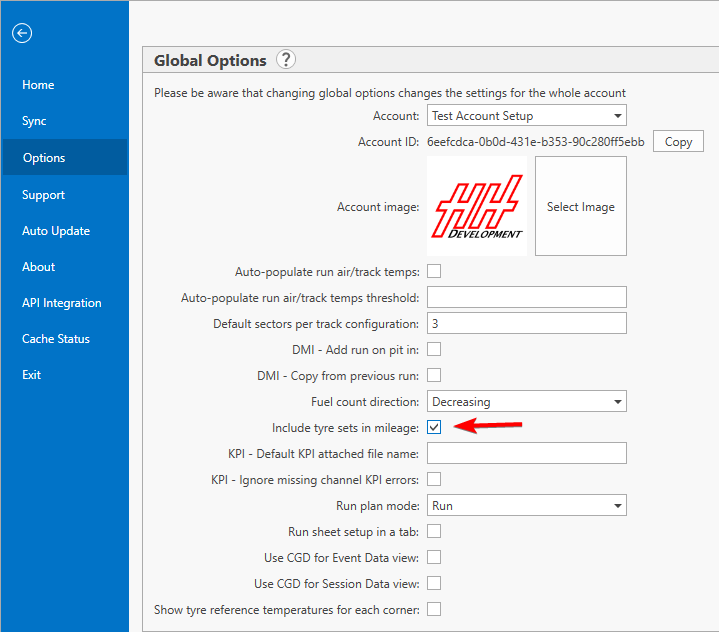Enable Auto-populate run air/track temps checkbox
The width and height of the screenshot is (719, 632).
tap(434, 271)
